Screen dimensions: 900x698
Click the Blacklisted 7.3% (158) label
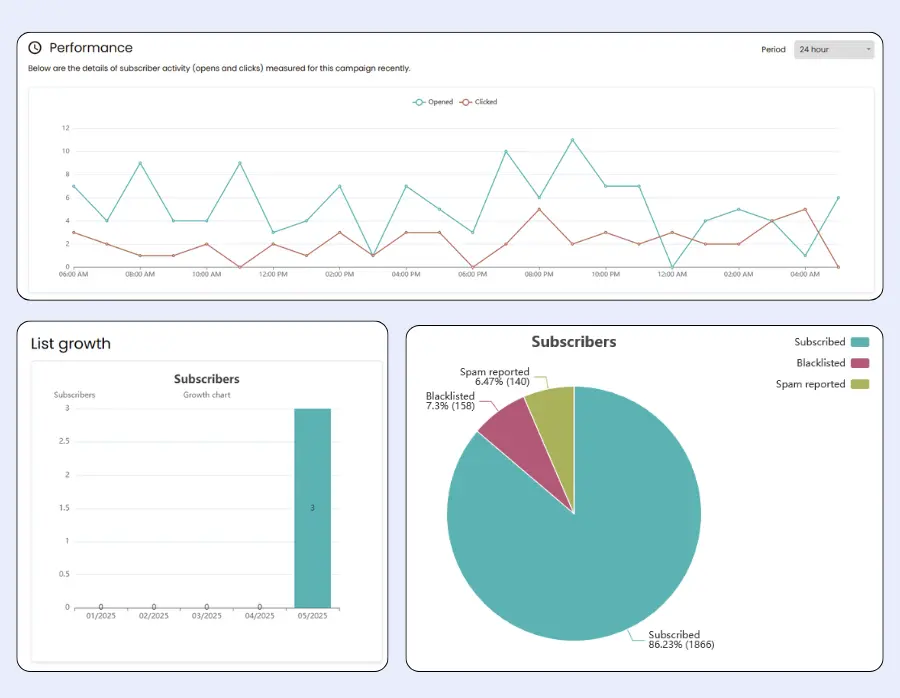point(452,402)
